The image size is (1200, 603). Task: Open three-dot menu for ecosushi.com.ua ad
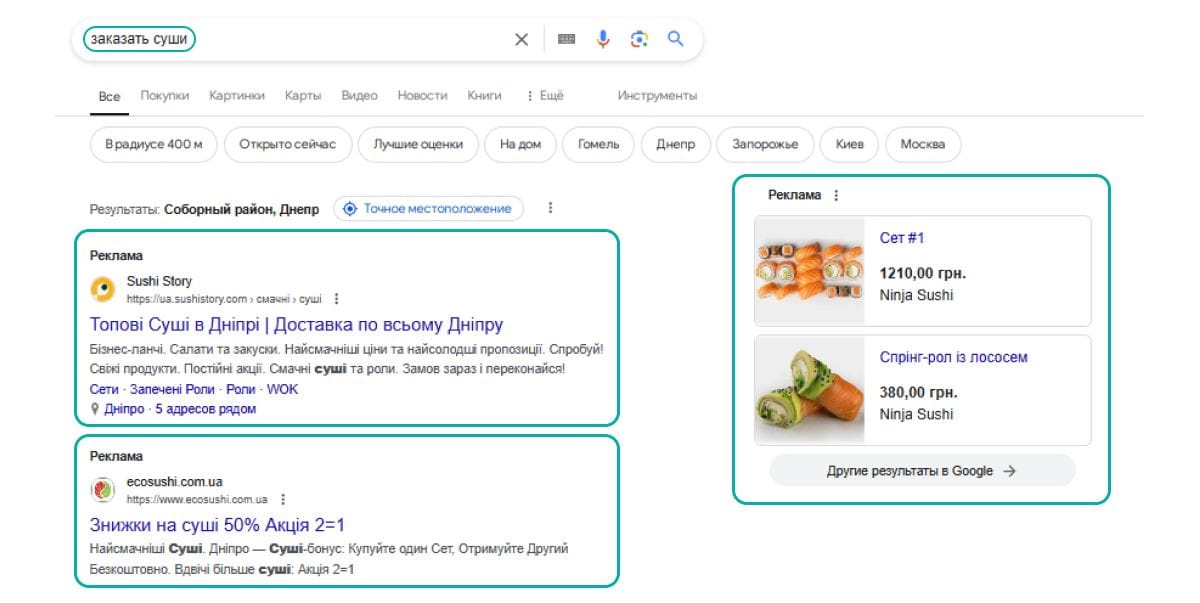point(283,498)
